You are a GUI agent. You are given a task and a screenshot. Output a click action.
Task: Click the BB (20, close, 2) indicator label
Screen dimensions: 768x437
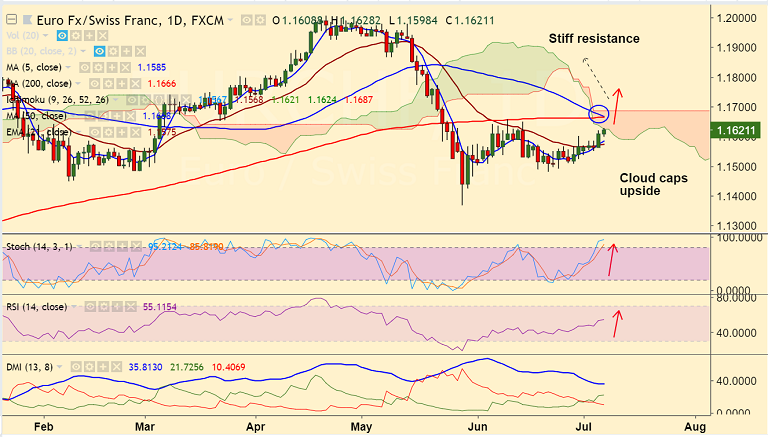click(x=41, y=51)
